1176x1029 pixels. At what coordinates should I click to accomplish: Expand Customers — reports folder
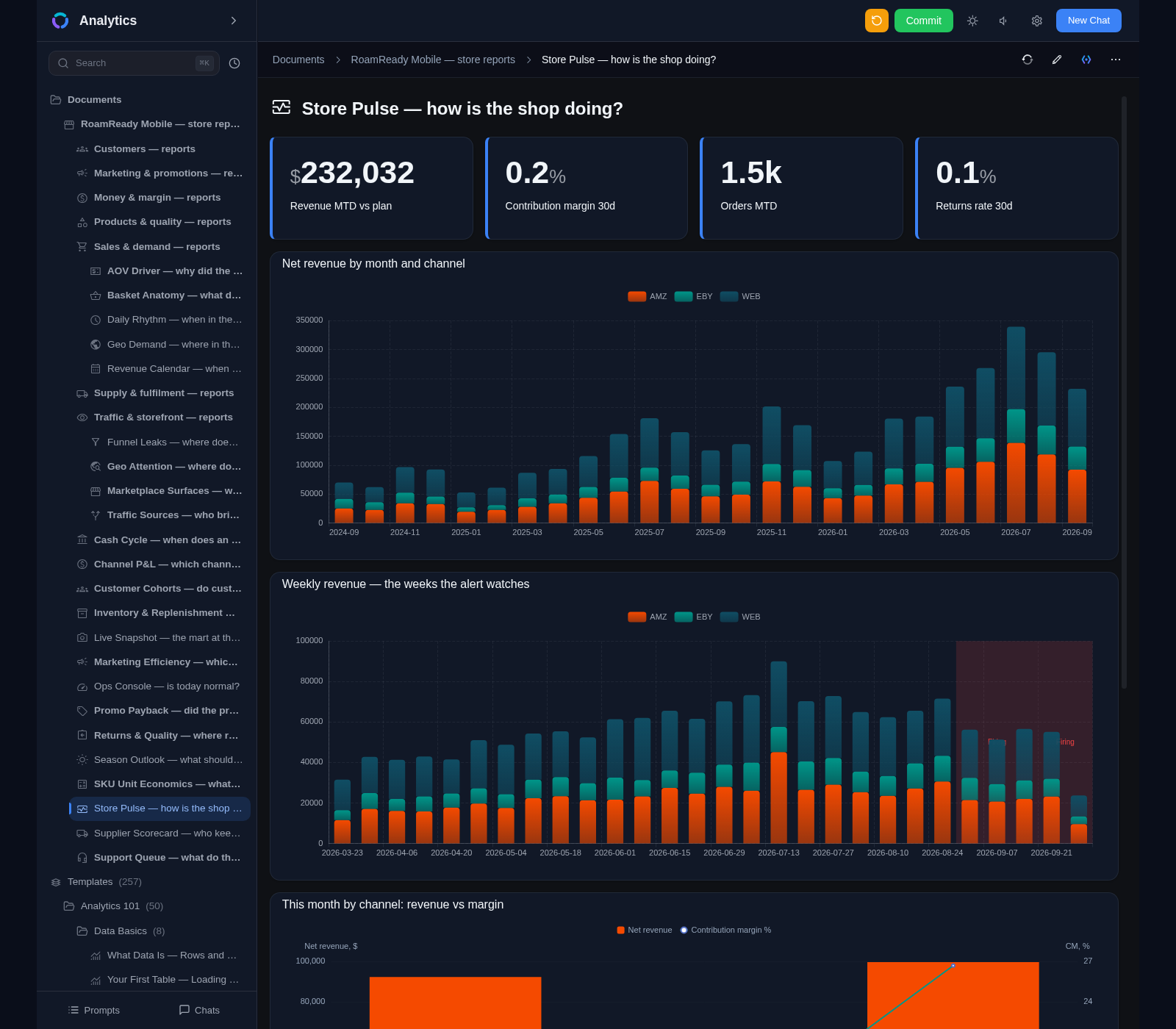(x=159, y=149)
